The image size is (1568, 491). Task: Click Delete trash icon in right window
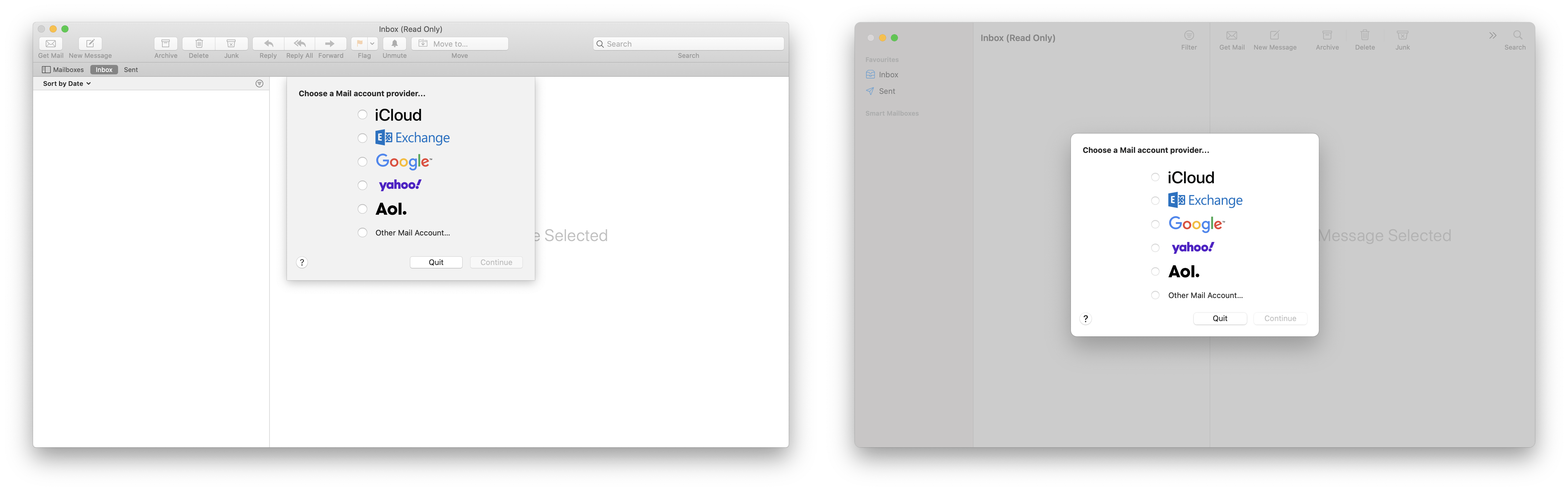click(1365, 35)
